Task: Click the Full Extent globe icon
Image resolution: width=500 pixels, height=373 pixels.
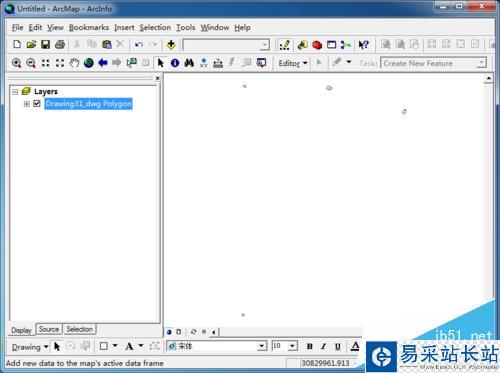Action: pyautogui.click(x=89, y=63)
